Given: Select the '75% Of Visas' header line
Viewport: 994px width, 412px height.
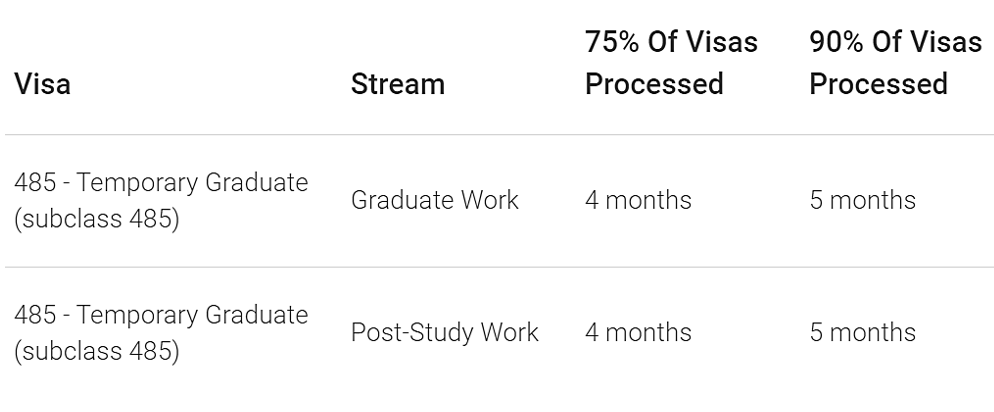Looking at the screenshot, I should click(671, 42).
